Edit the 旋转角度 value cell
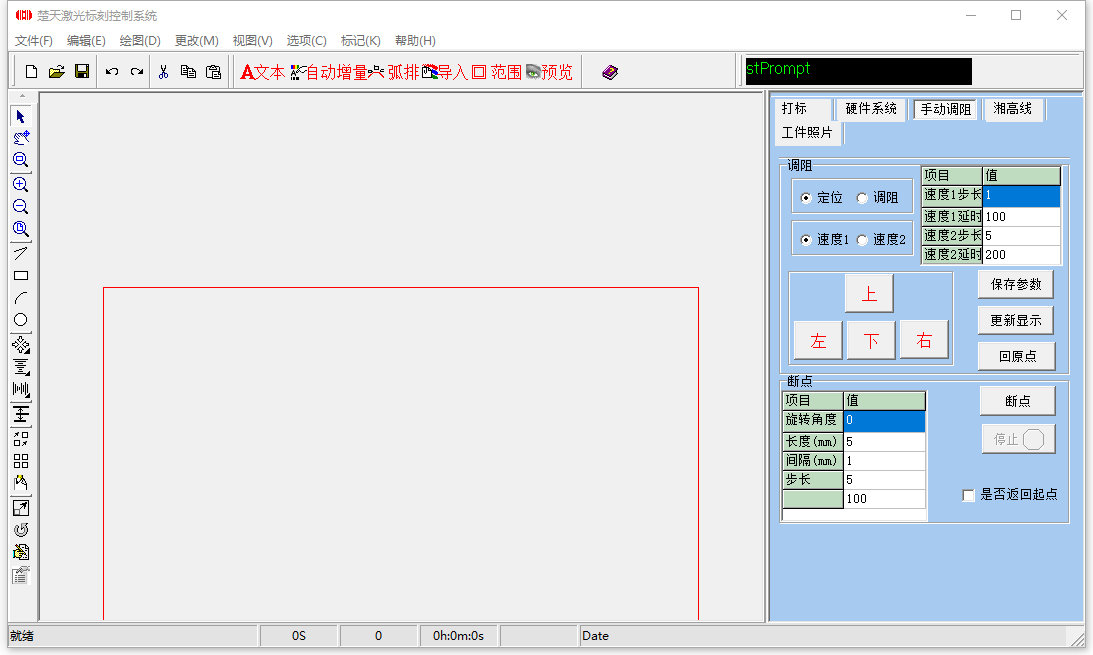The width and height of the screenshot is (1093, 655). click(884, 421)
